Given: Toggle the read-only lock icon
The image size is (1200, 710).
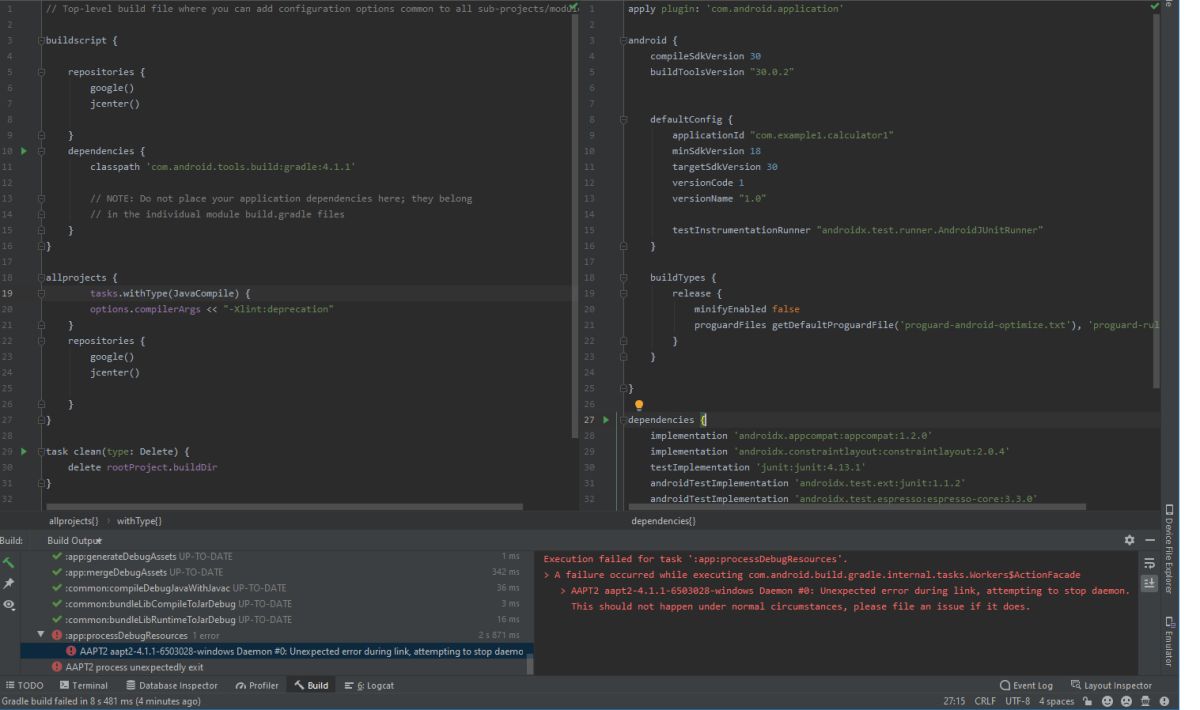Looking at the screenshot, I should pyautogui.click(x=1089, y=701).
